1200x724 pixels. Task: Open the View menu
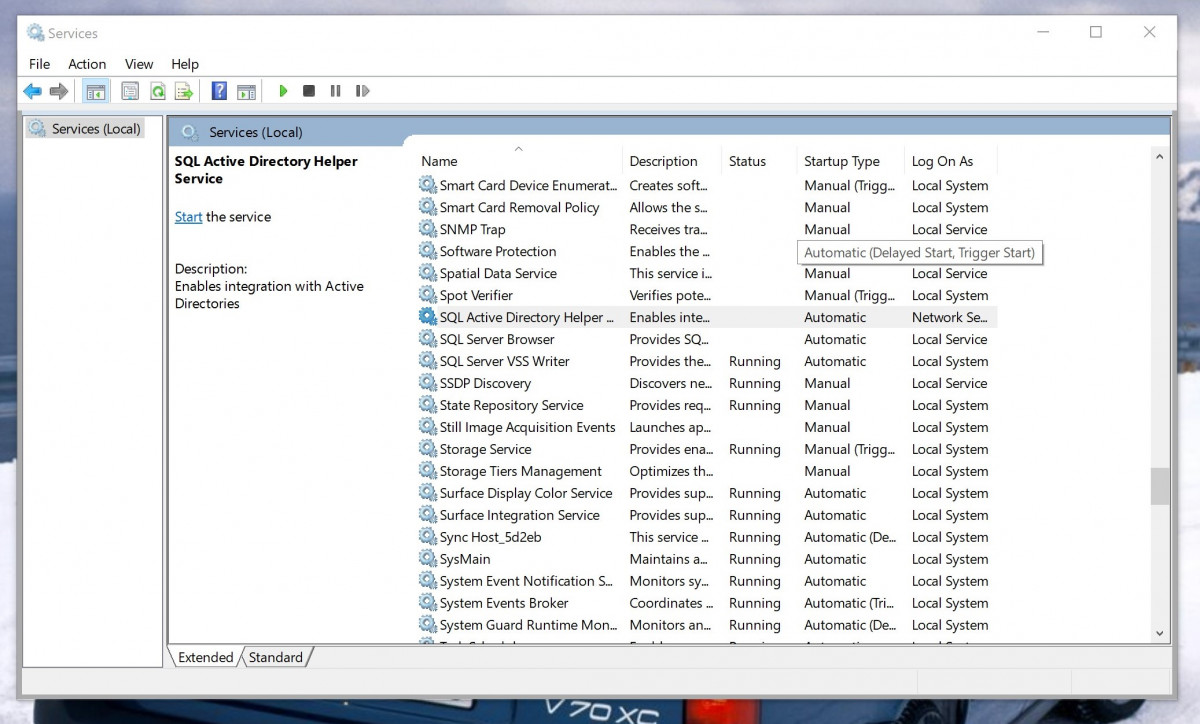(x=139, y=64)
